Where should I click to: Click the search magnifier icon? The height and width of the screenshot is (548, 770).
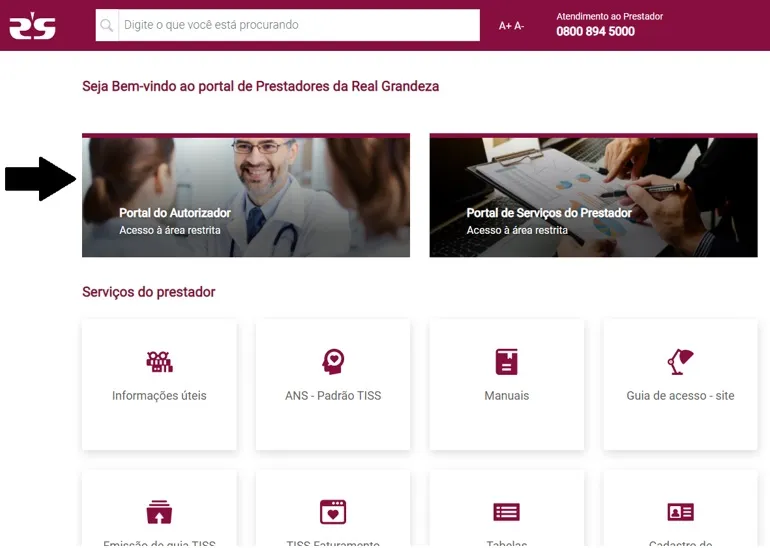[x=107, y=25]
